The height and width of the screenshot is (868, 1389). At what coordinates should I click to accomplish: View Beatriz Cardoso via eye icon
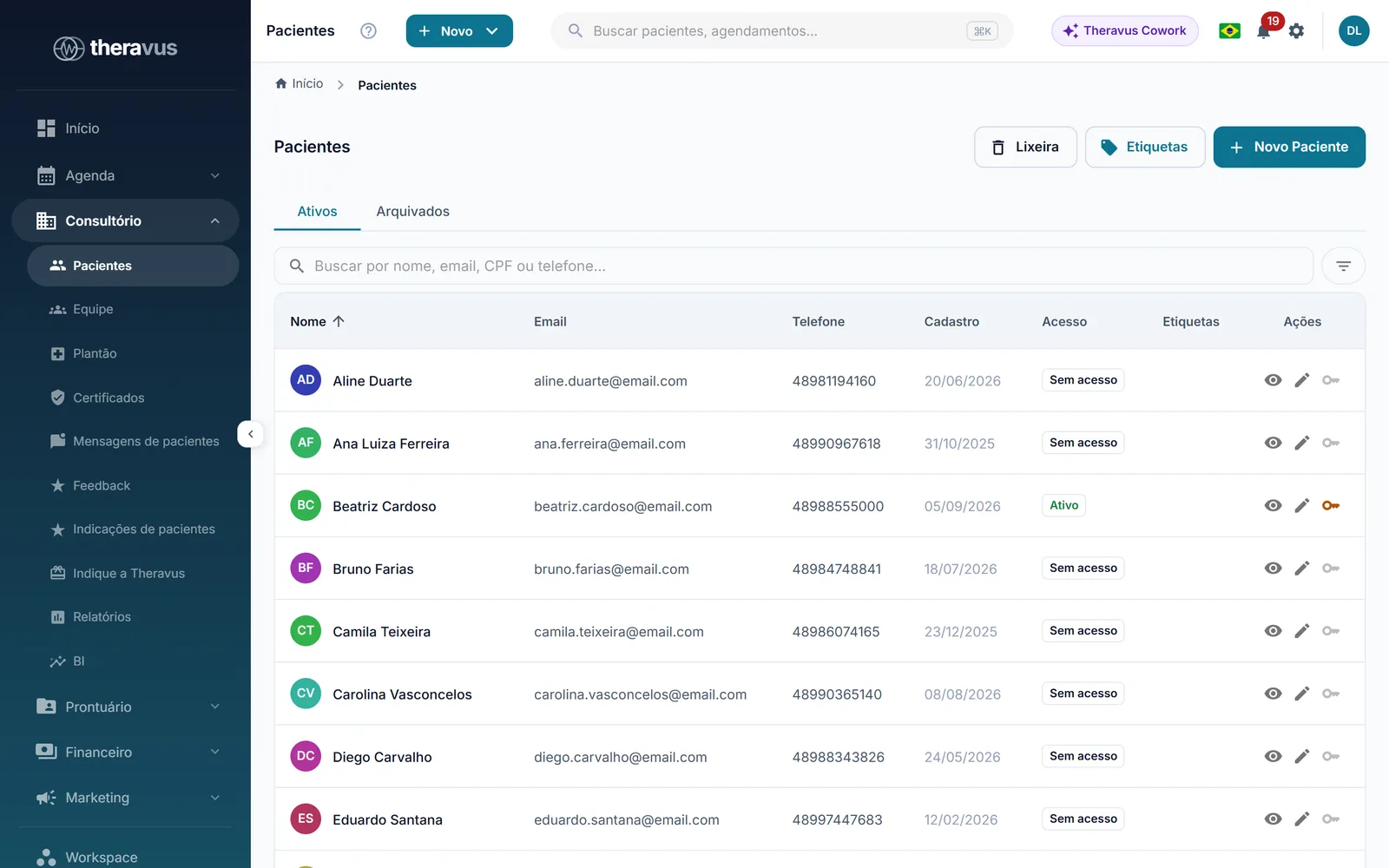pyautogui.click(x=1273, y=505)
